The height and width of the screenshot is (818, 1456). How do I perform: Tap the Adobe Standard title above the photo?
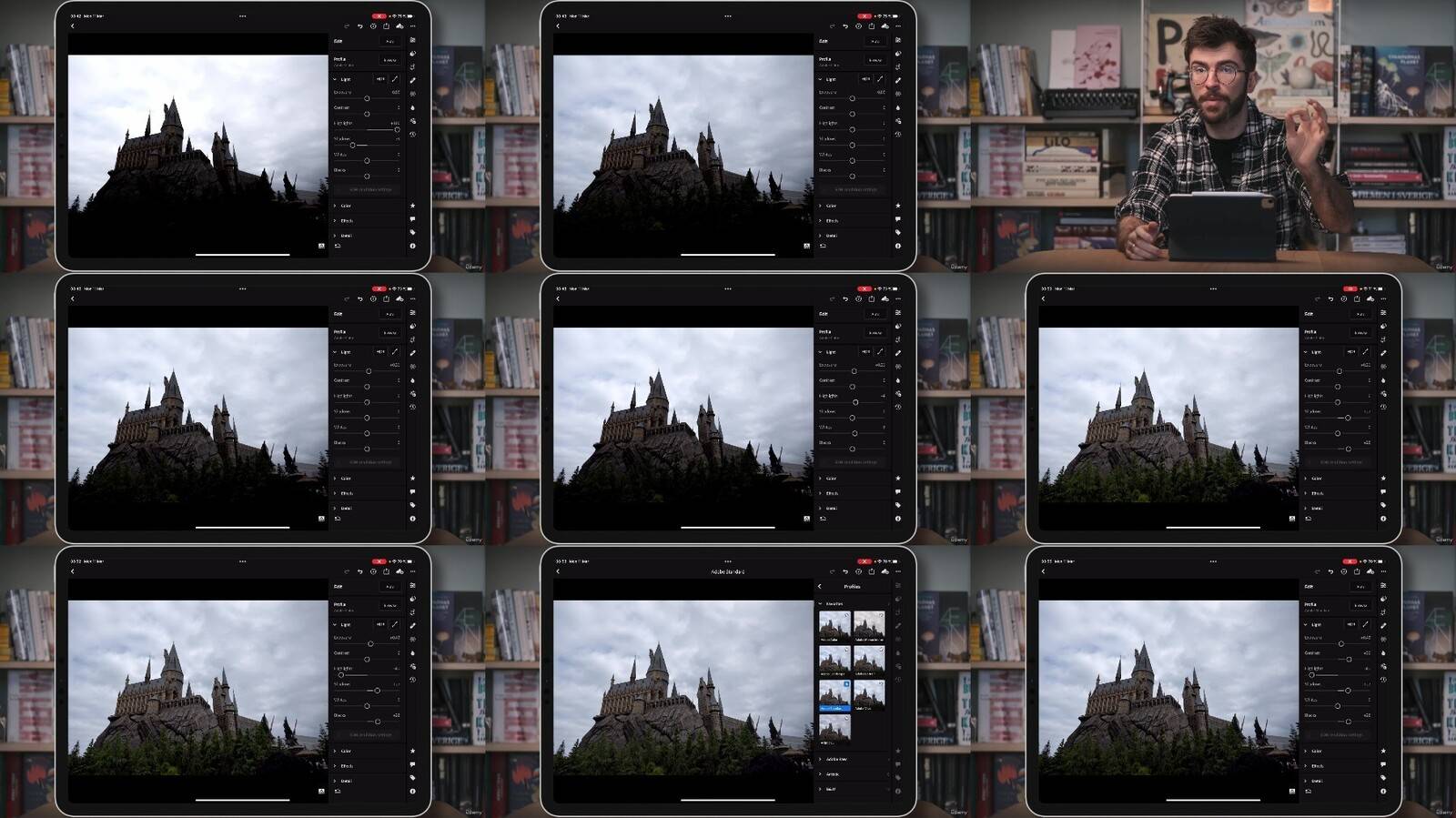tap(727, 572)
